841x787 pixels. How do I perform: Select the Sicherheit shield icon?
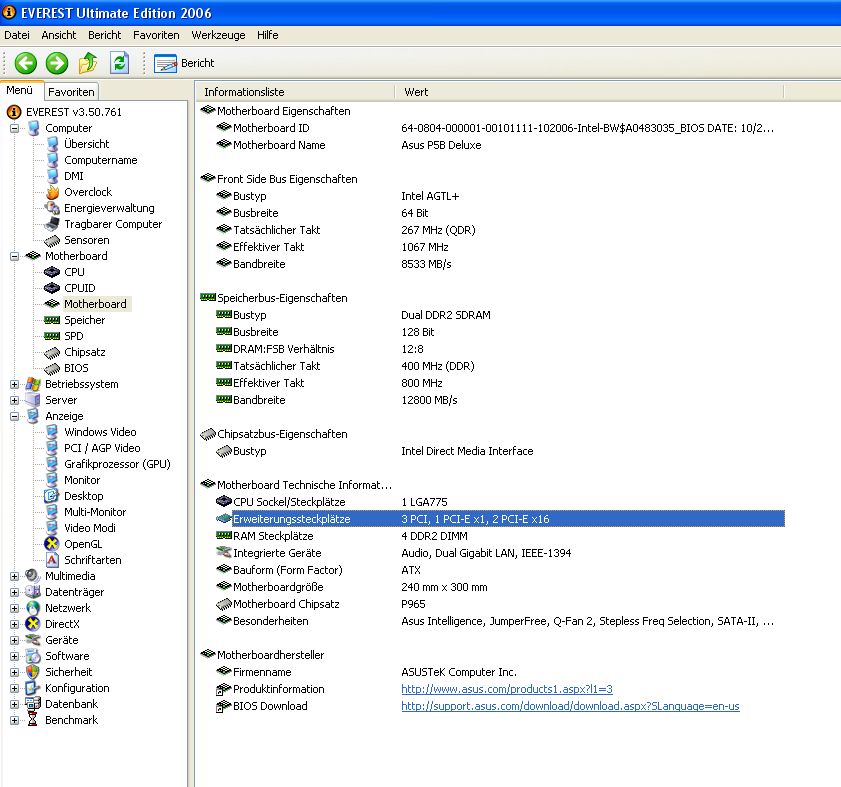click(33, 672)
